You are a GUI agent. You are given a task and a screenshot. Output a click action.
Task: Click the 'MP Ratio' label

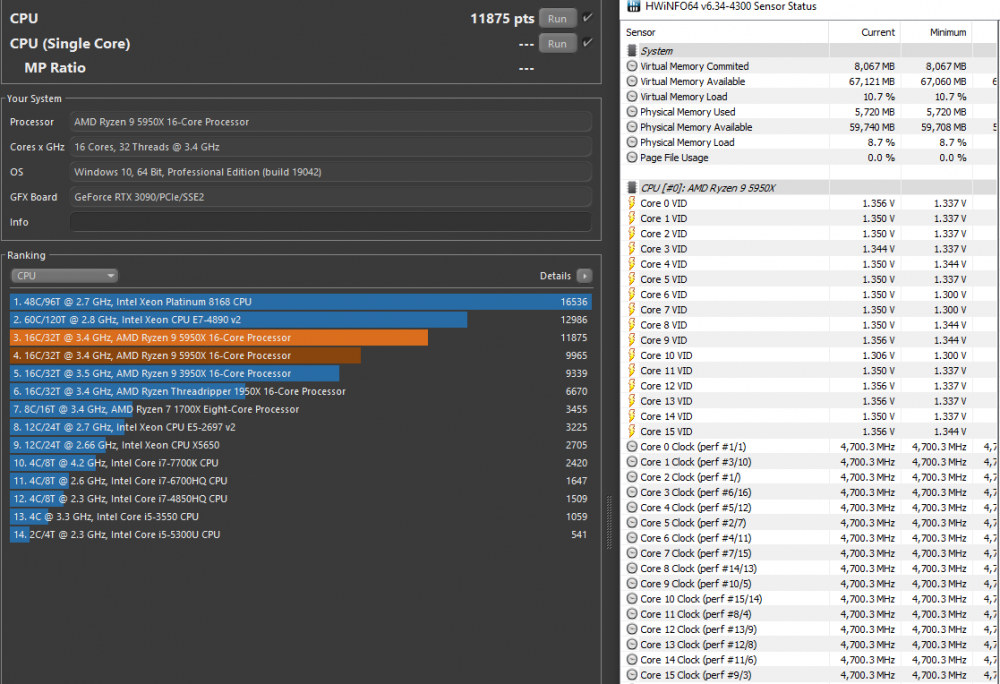pos(55,68)
